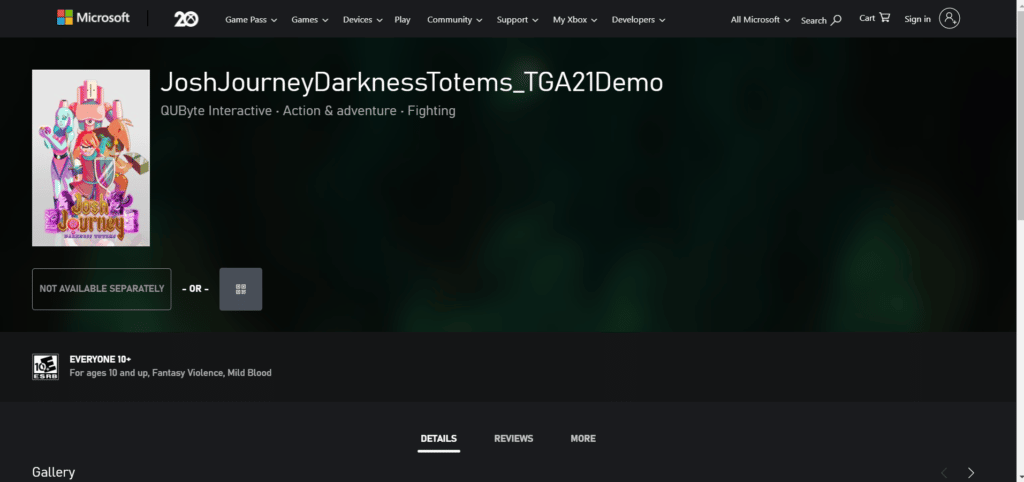
Task: Open the shopping cart icon
Action: pyautogui.click(x=885, y=18)
